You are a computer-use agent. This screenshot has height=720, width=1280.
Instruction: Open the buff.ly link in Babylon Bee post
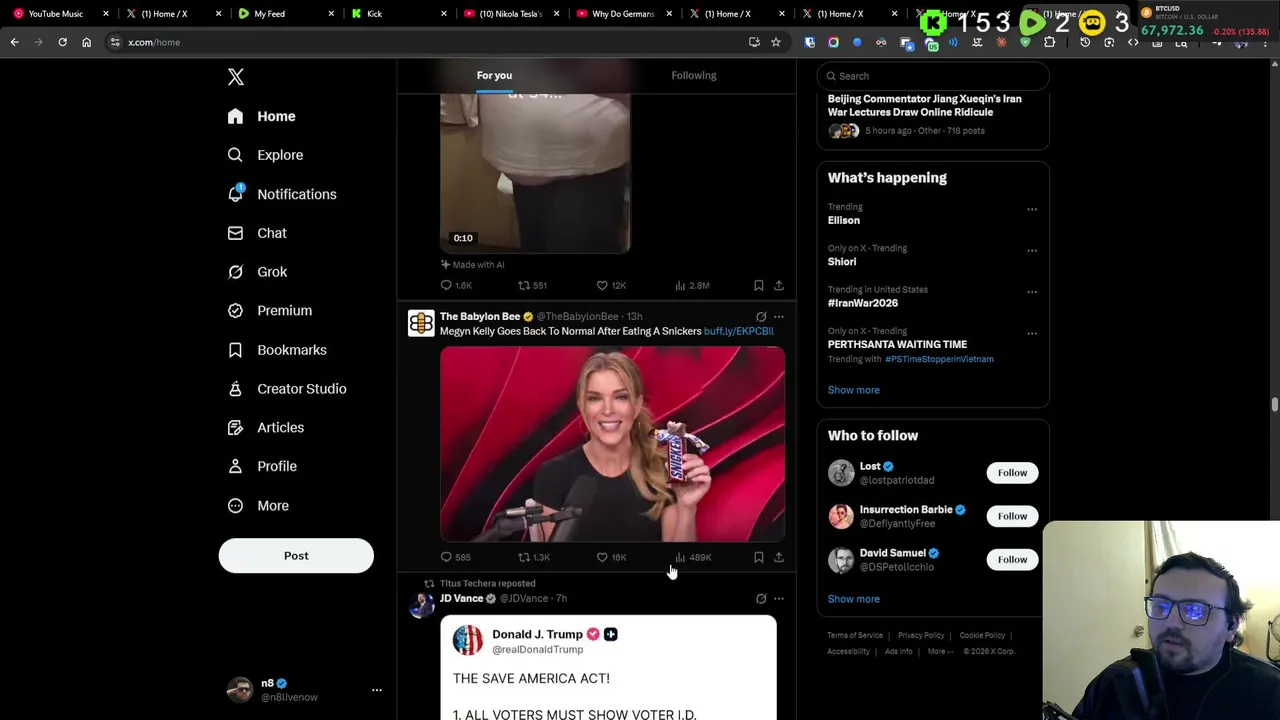(739, 331)
